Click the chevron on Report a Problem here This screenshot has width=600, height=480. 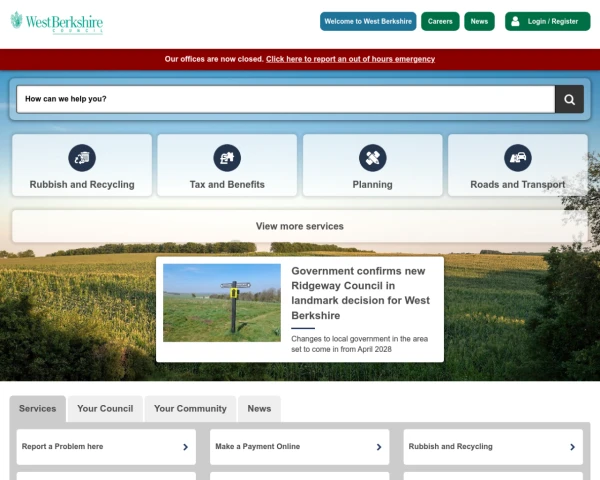(x=186, y=447)
